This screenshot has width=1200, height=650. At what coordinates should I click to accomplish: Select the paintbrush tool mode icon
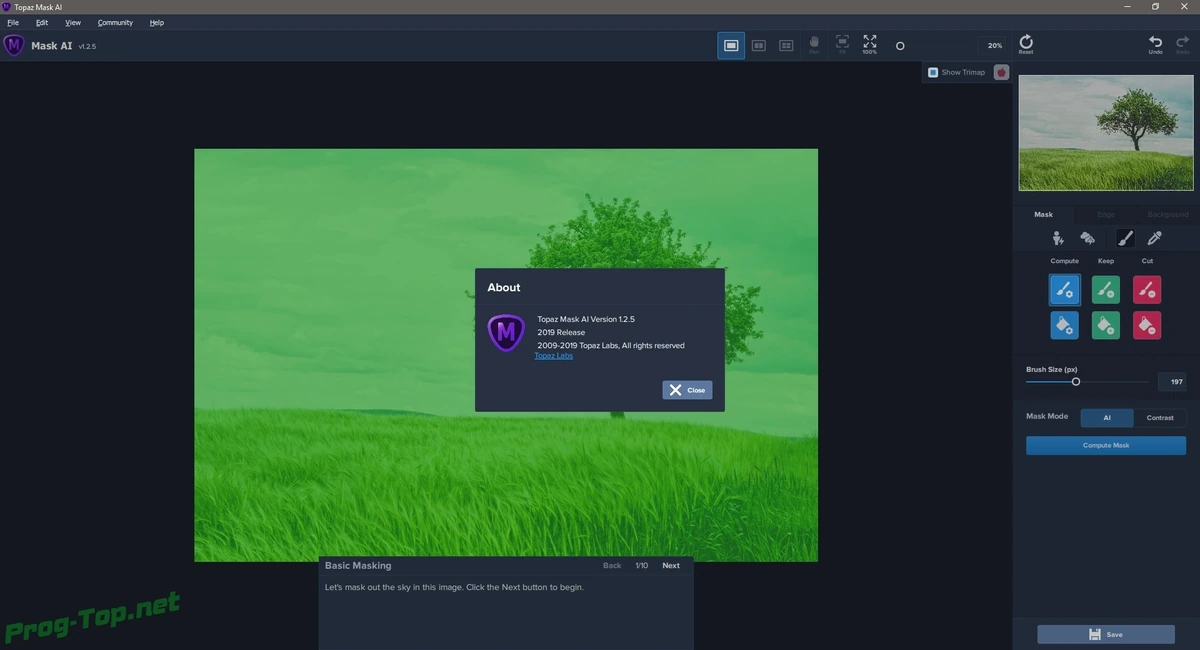[x=1125, y=238]
